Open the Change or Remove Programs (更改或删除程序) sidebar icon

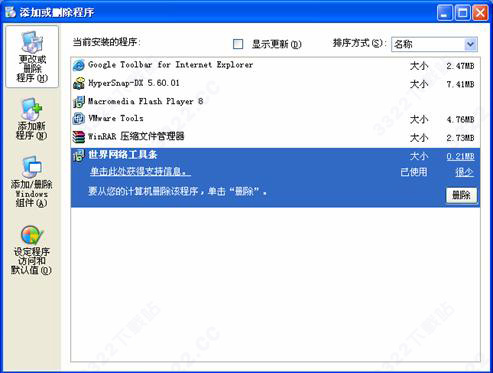coord(32,57)
